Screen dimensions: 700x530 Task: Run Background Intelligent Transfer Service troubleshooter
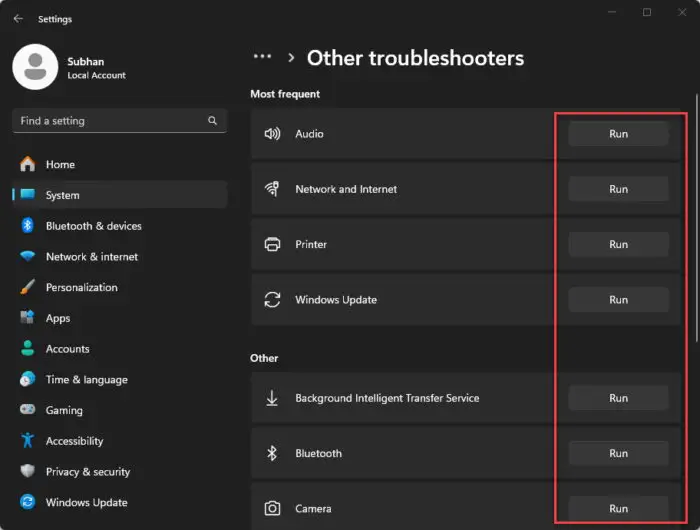618,398
